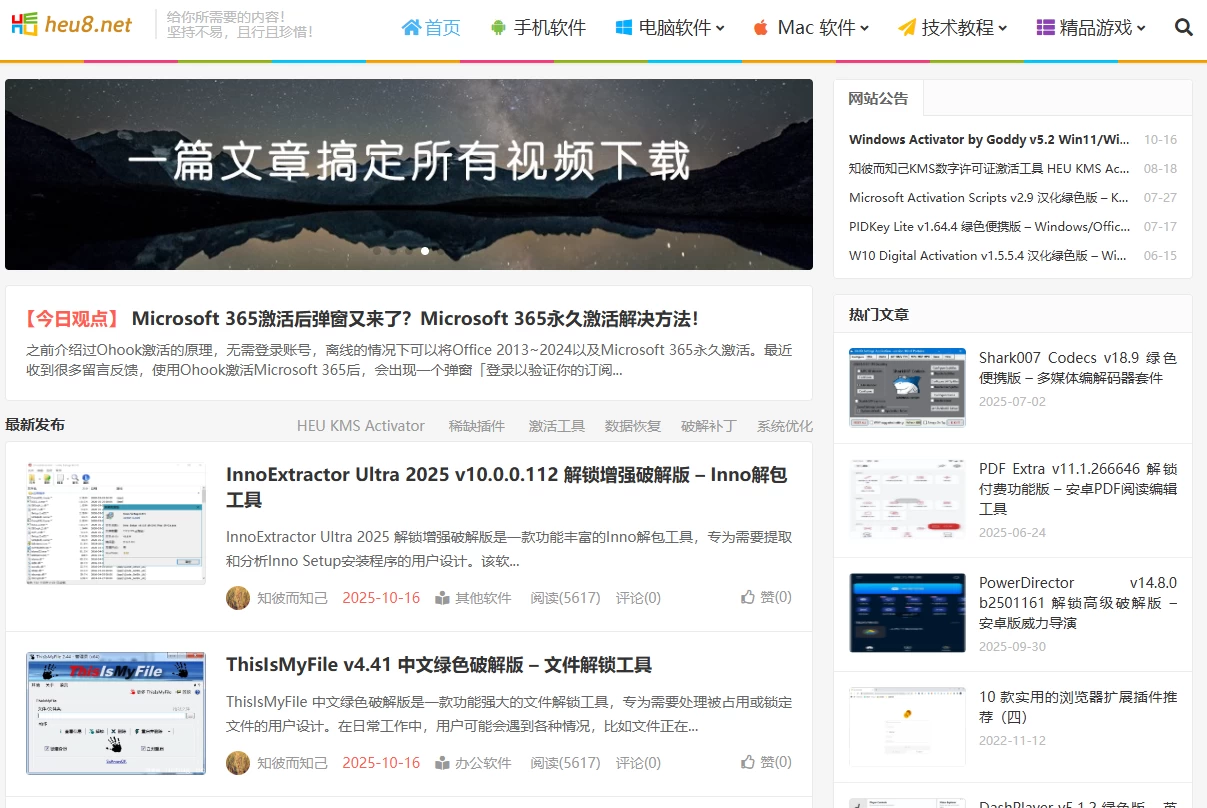Open the Microsoft 365激活 headline article
The width and height of the screenshot is (1207, 808).
[x=414, y=319]
